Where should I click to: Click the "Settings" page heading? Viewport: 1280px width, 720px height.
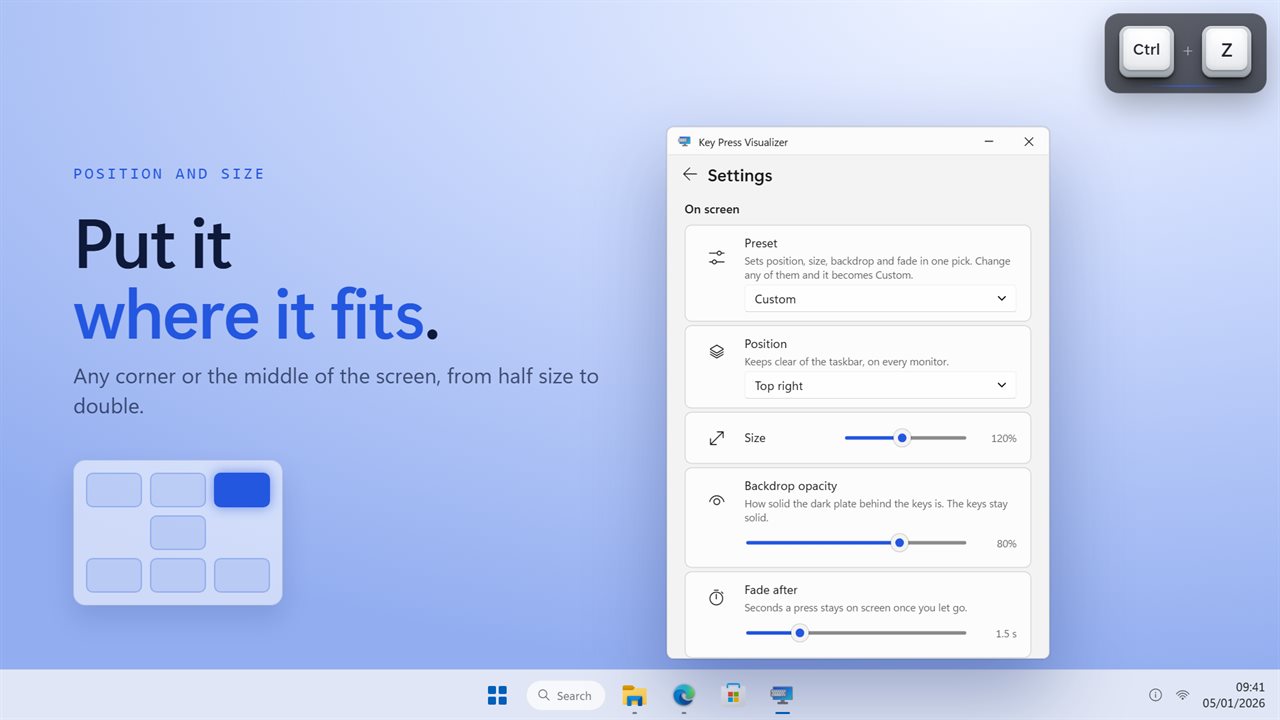point(740,175)
